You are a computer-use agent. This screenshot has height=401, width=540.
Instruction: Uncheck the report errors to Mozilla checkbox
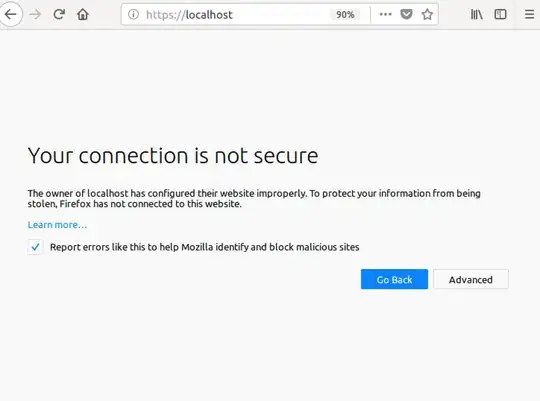tap(35, 247)
